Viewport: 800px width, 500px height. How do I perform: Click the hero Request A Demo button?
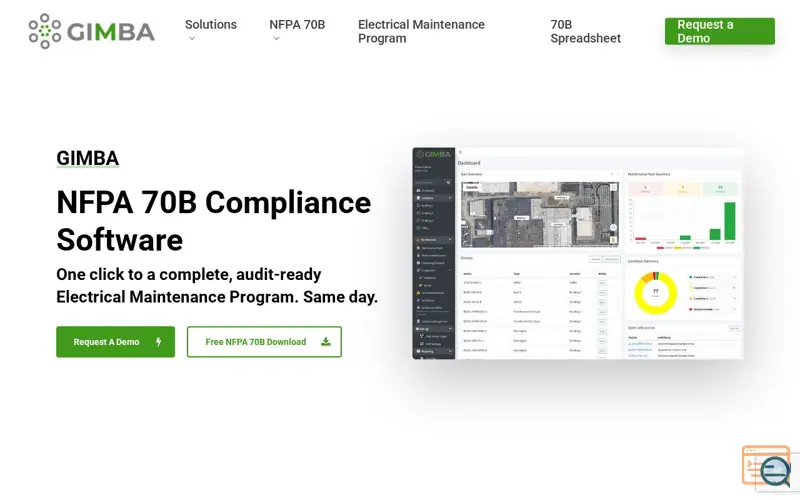[115, 342]
